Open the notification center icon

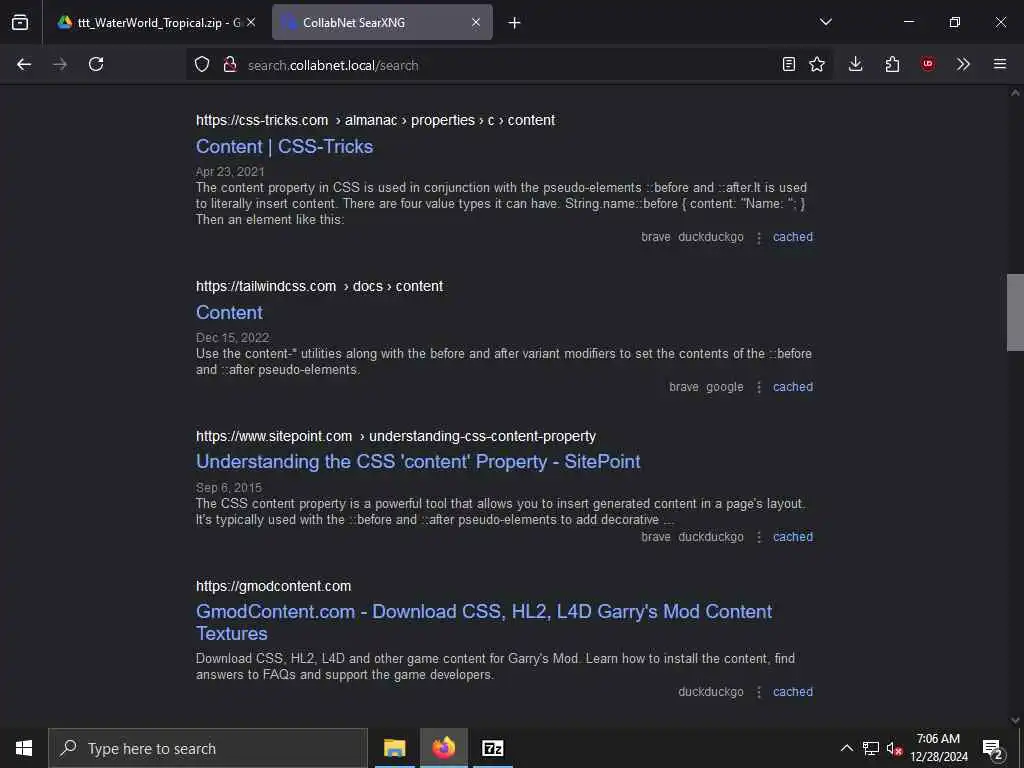(993, 748)
